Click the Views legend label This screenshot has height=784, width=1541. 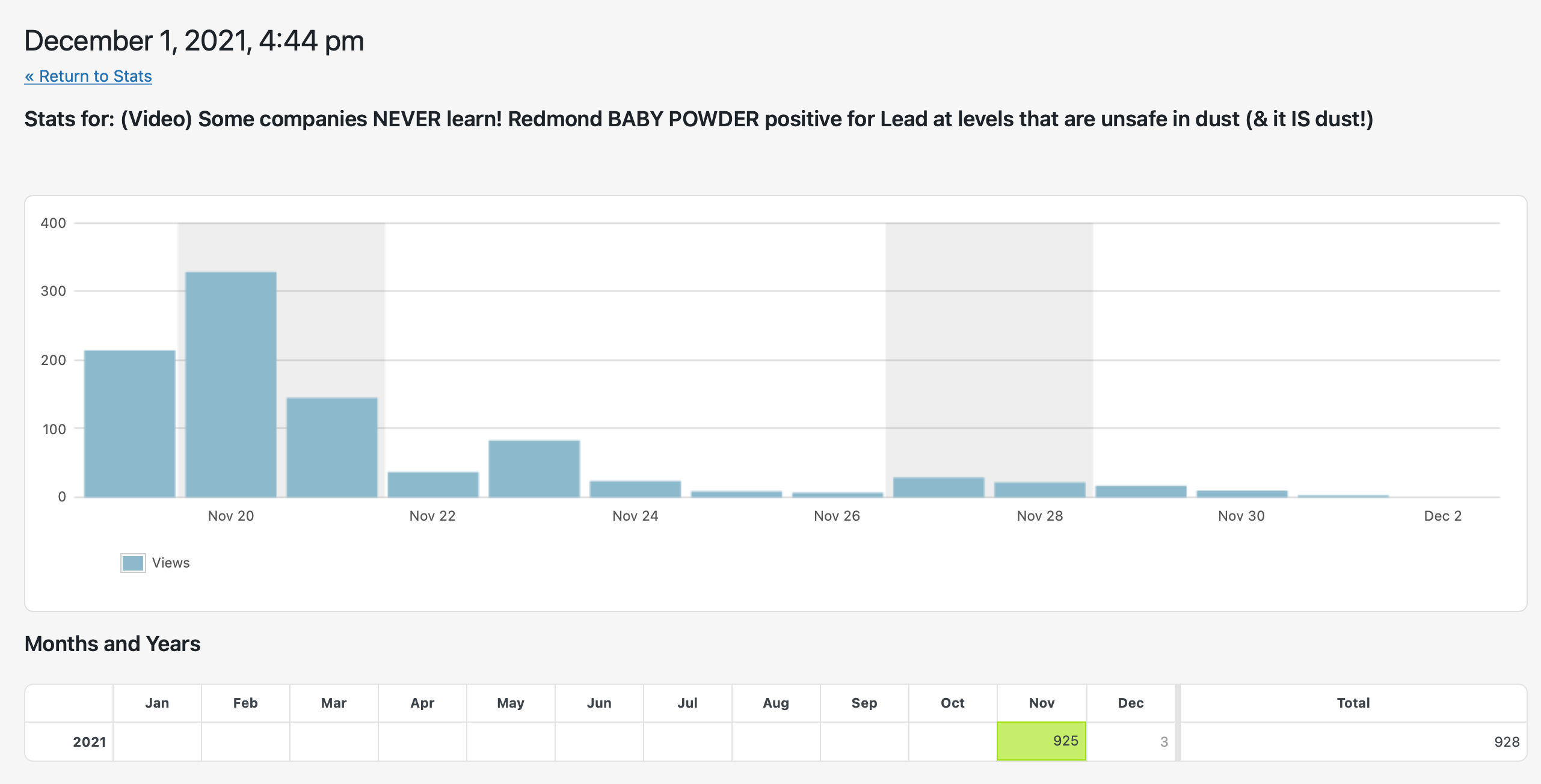171,563
